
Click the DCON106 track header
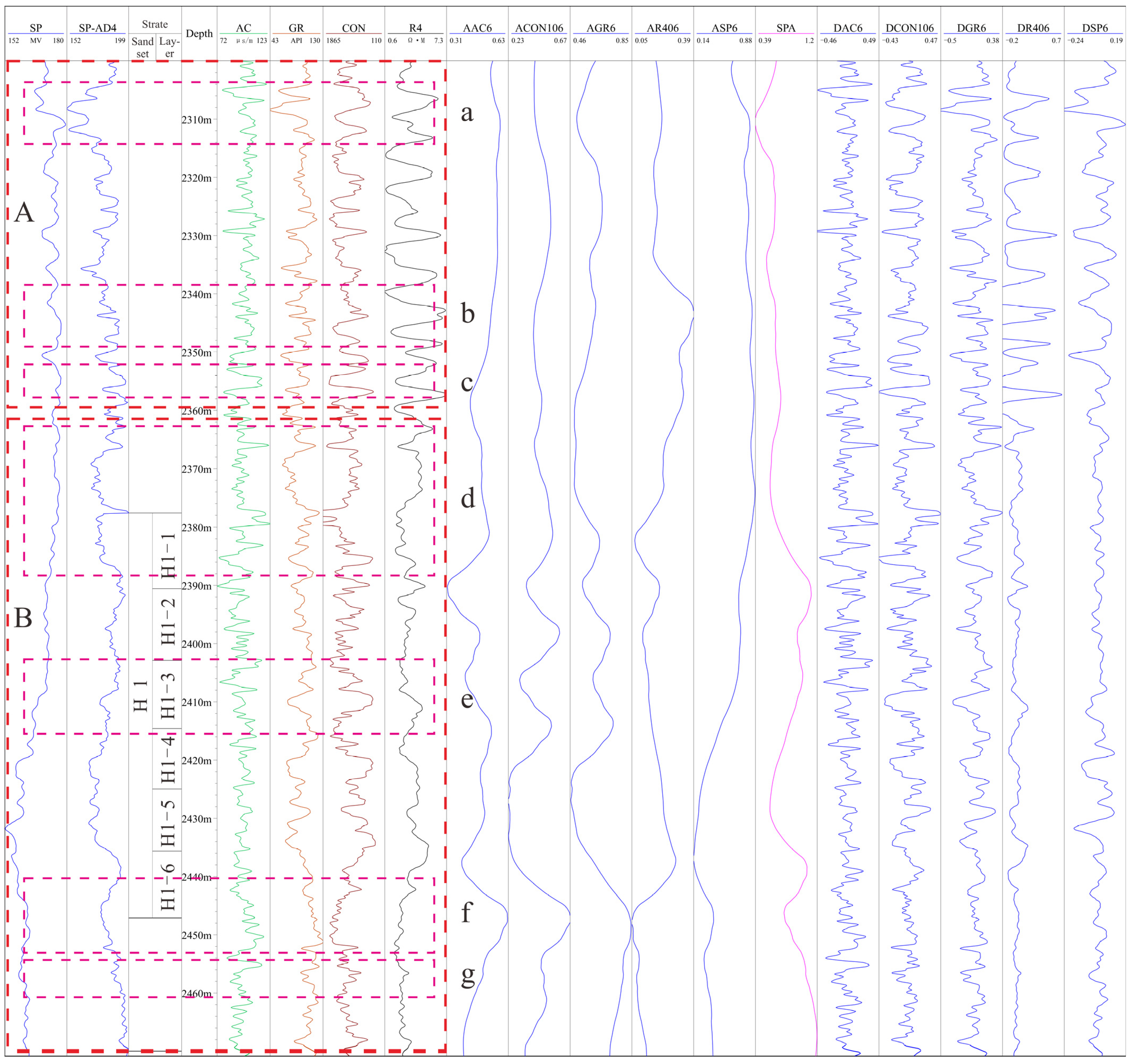(910, 28)
